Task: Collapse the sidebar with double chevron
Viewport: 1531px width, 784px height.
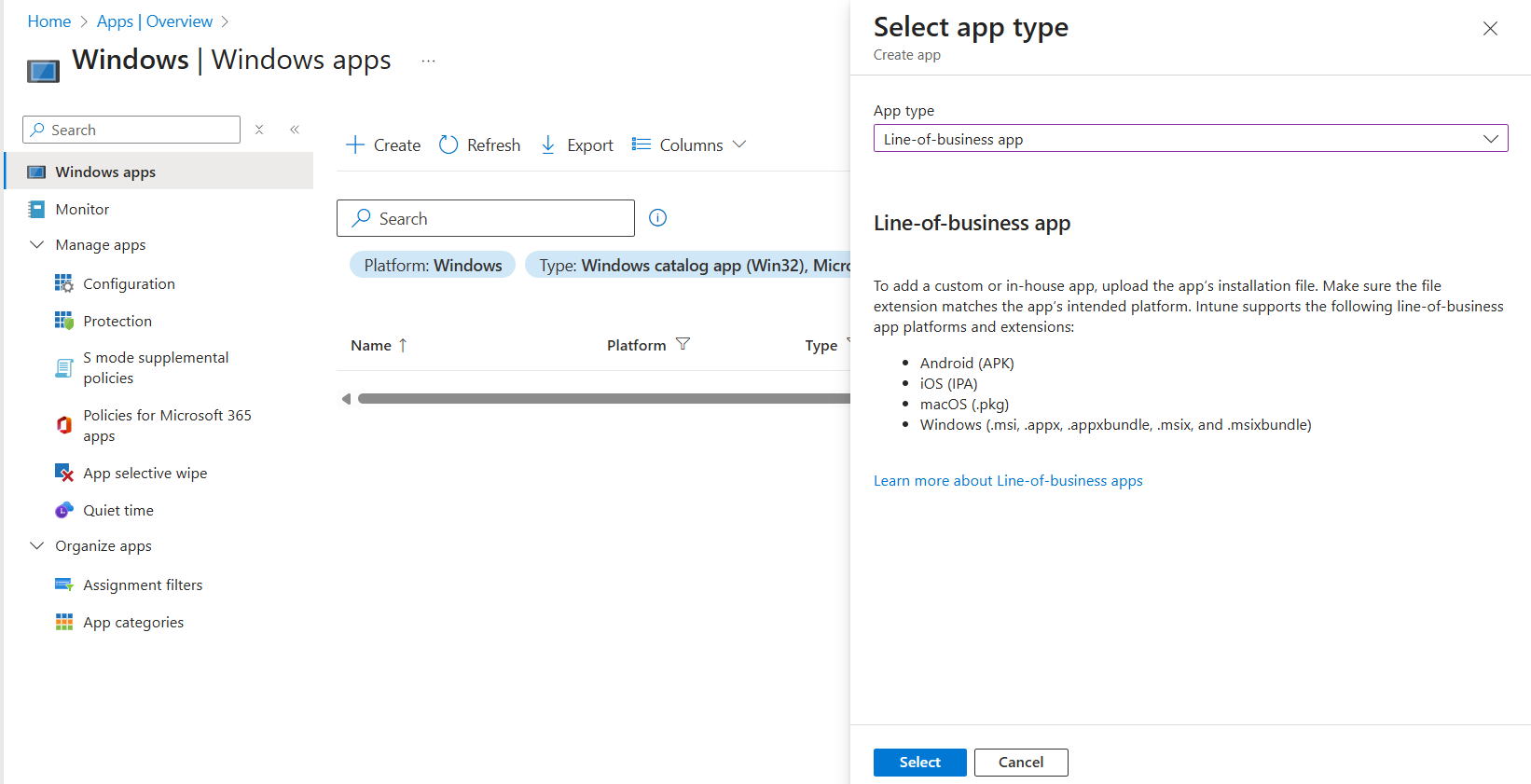Action: point(295,130)
